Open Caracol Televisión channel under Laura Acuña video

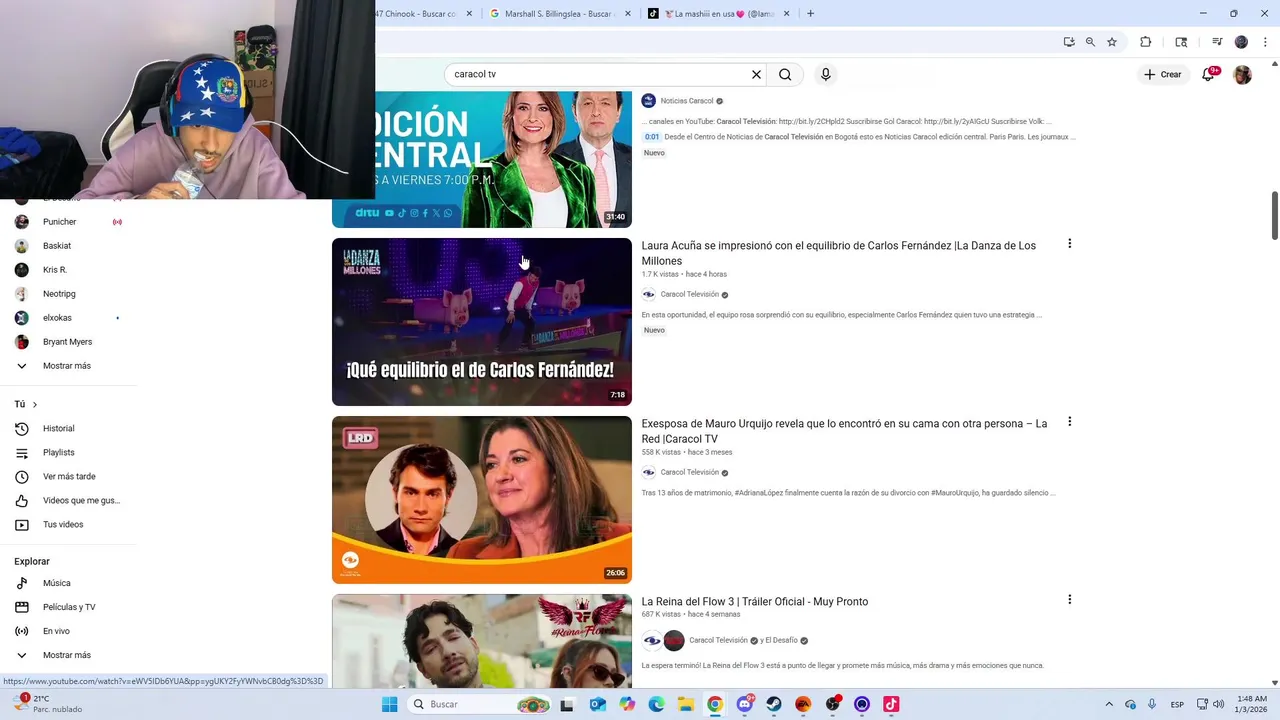pyautogui.click(x=689, y=294)
